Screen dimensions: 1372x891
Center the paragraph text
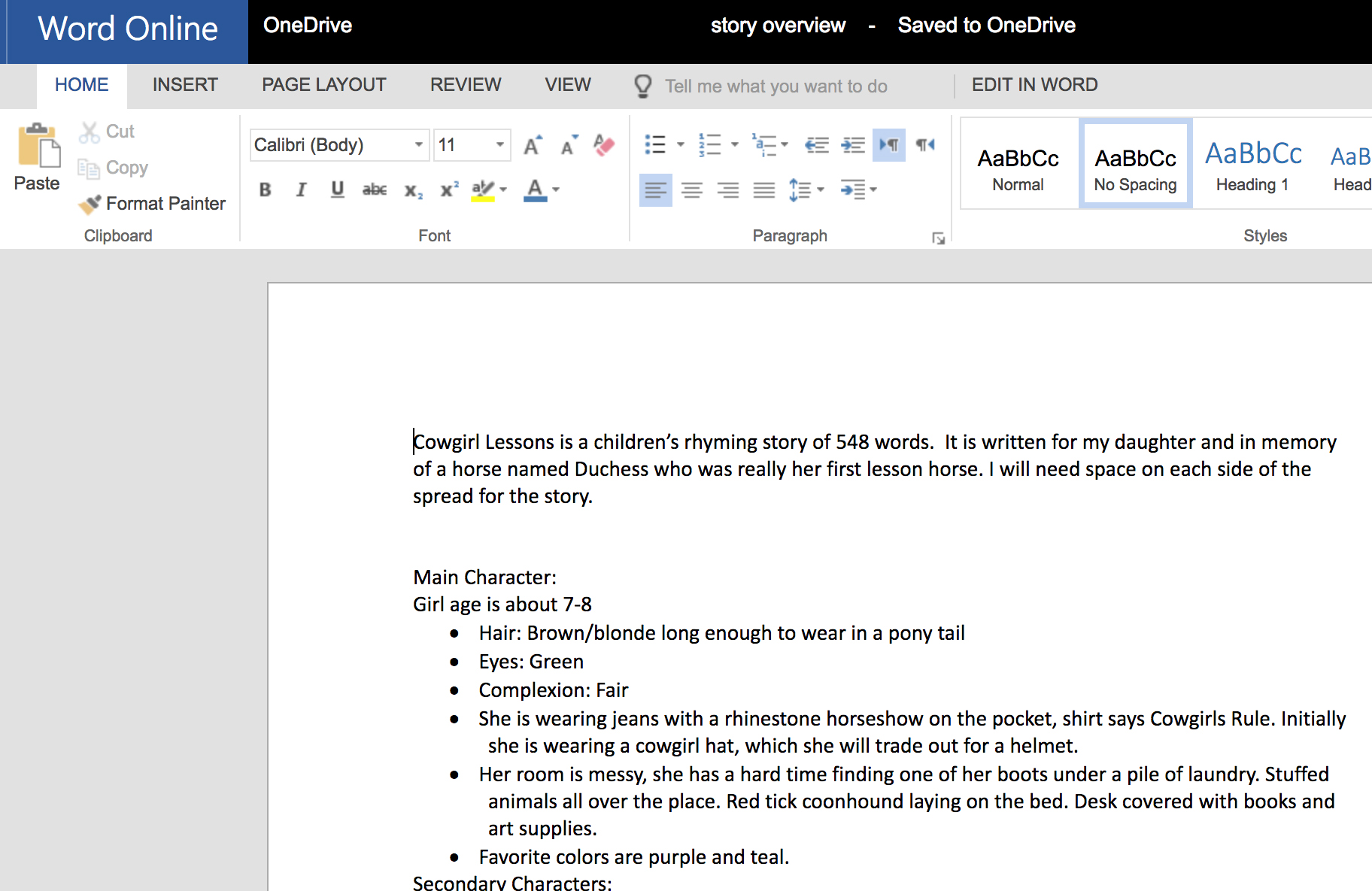pyautogui.click(x=692, y=189)
